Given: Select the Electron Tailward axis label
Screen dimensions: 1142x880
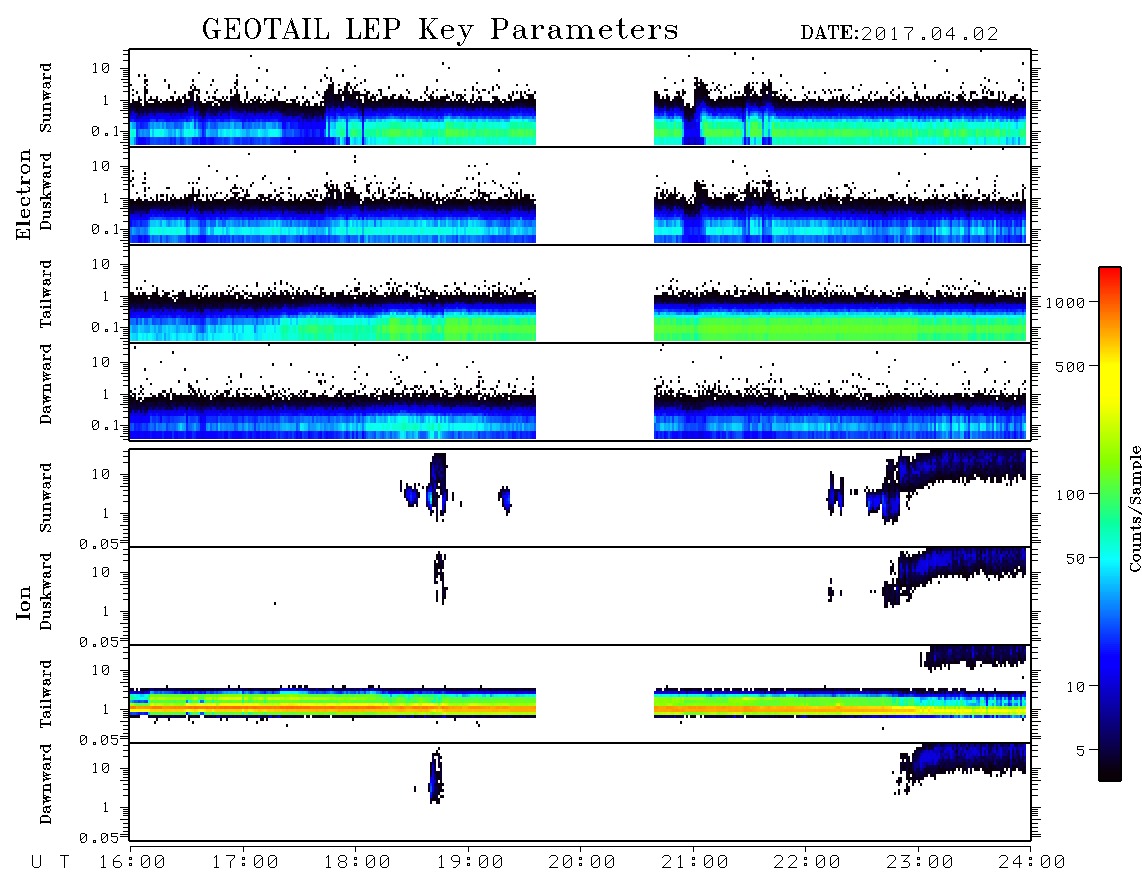Looking at the screenshot, I should 46,293.
